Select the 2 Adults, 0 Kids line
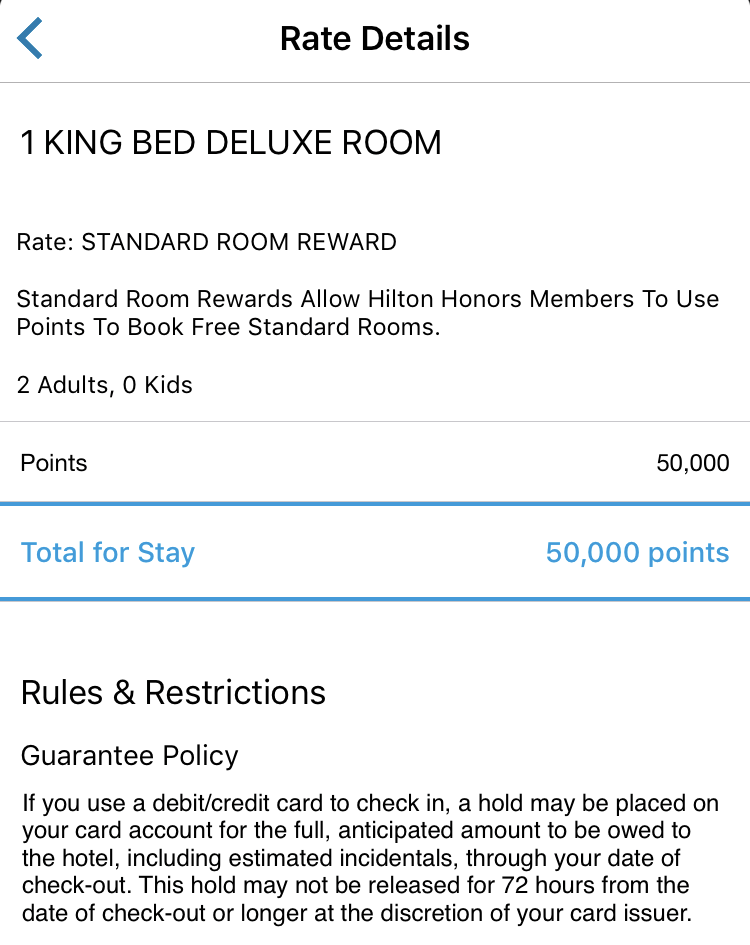Screen dimensions: 750x945 pyautogui.click(x=105, y=385)
